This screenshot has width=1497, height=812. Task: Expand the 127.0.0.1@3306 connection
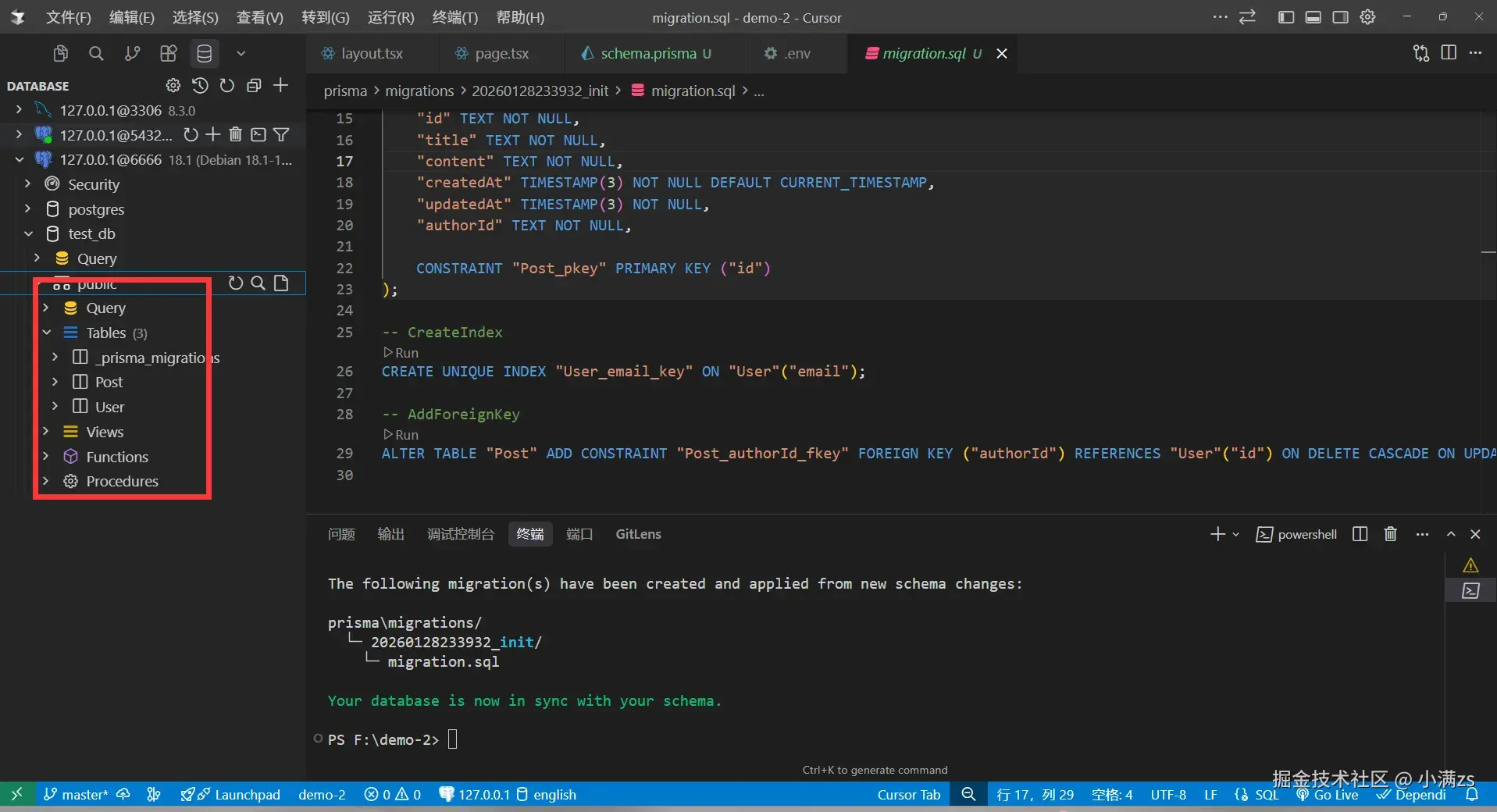19,110
